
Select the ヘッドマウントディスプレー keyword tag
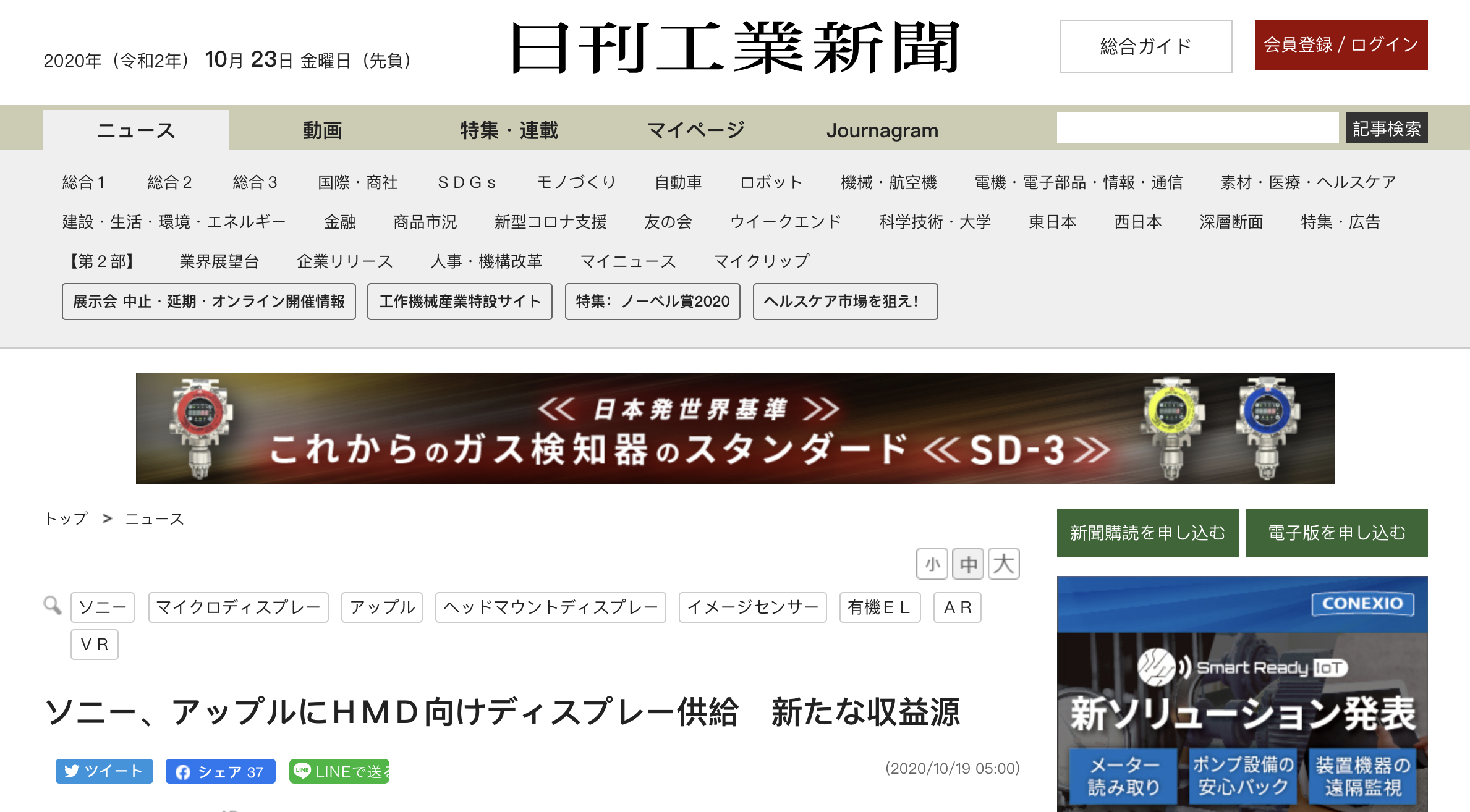coord(551,607)
